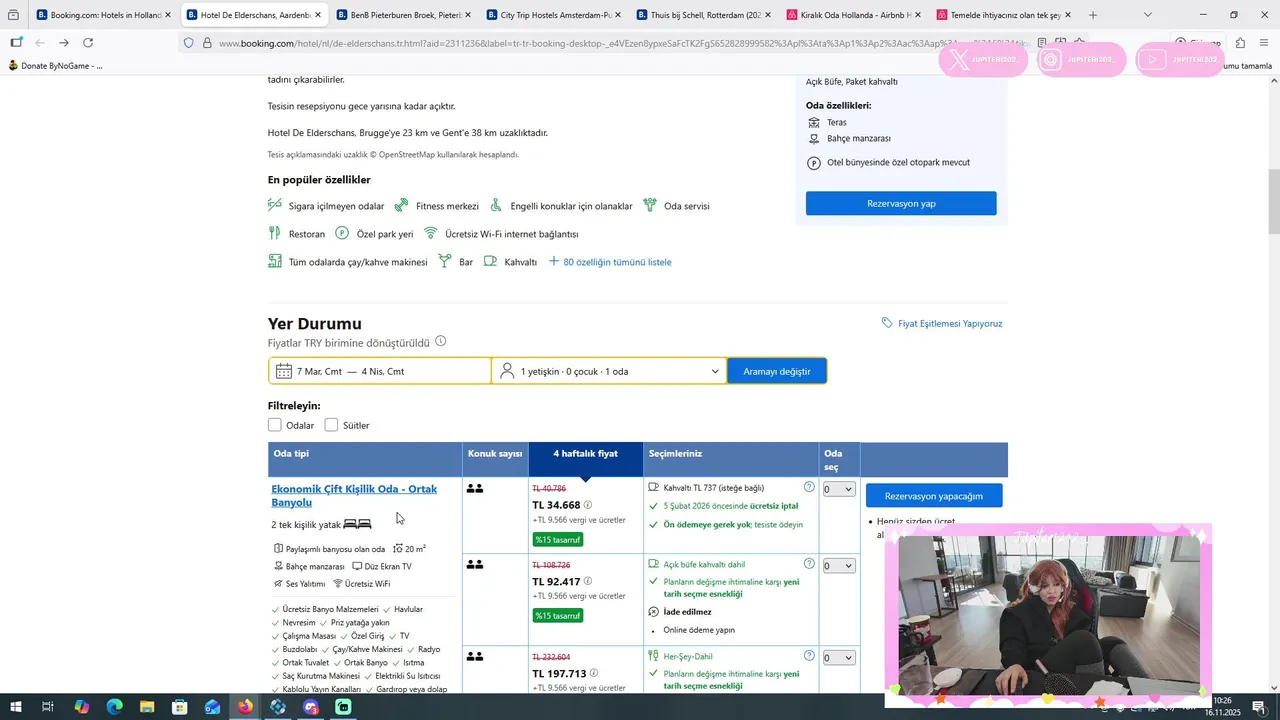Open Windows Start menu
Viewport: 1280px width, 720px height.
tap(16, 707)
